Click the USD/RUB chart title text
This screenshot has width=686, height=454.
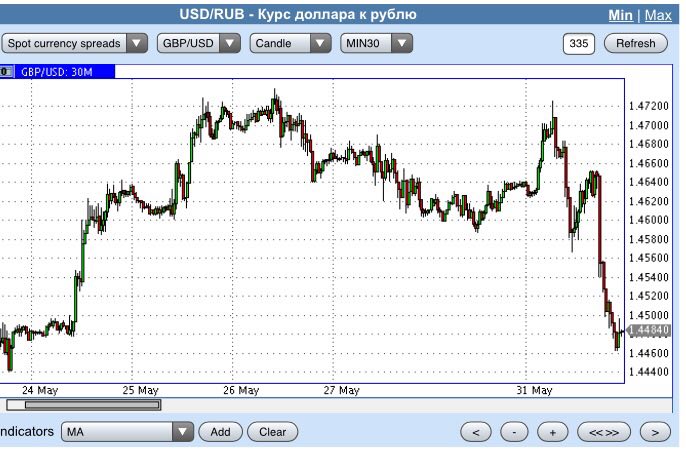click(x=298, y=14)
